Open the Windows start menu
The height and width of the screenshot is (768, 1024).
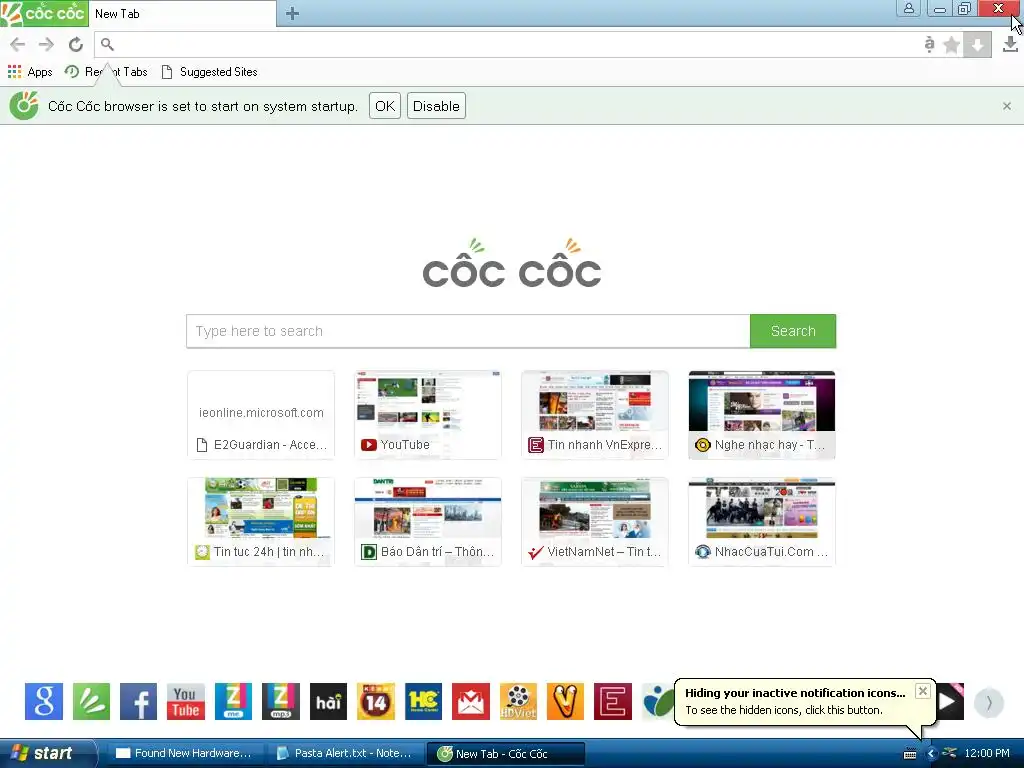click(48, 753)
